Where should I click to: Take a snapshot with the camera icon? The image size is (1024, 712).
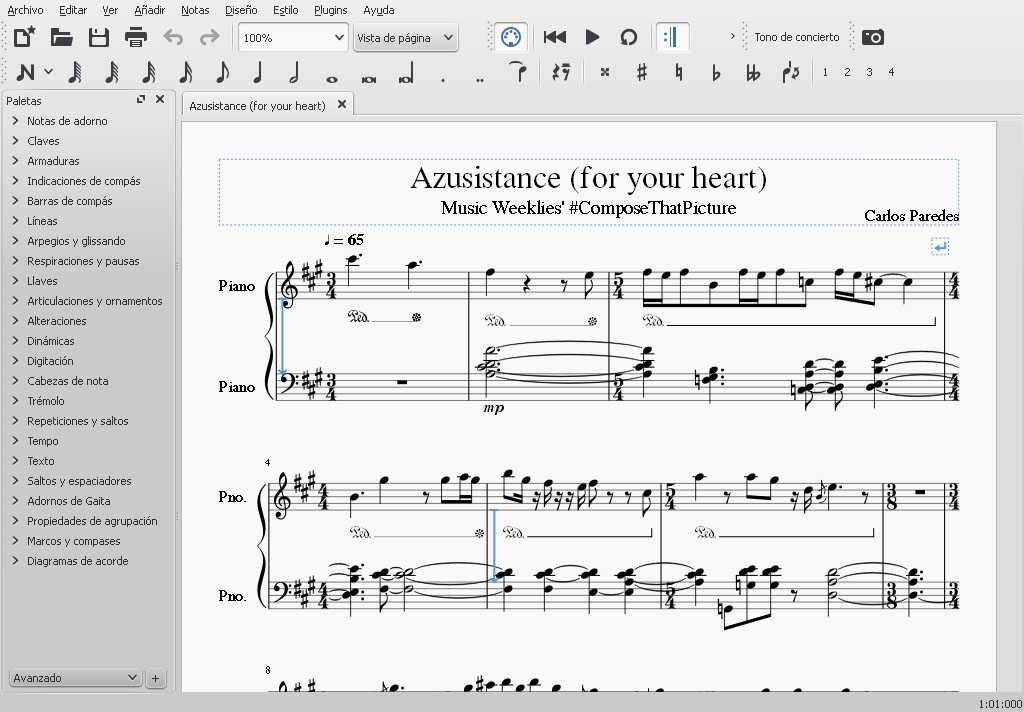[x=873, y=38]
